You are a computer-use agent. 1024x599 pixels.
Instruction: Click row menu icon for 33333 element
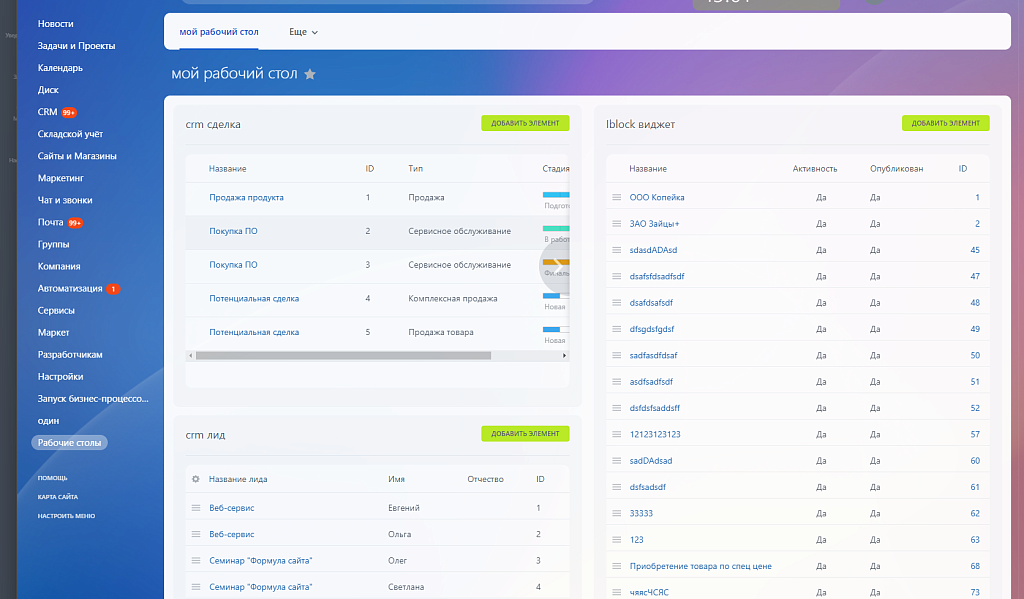coord(617,513)
